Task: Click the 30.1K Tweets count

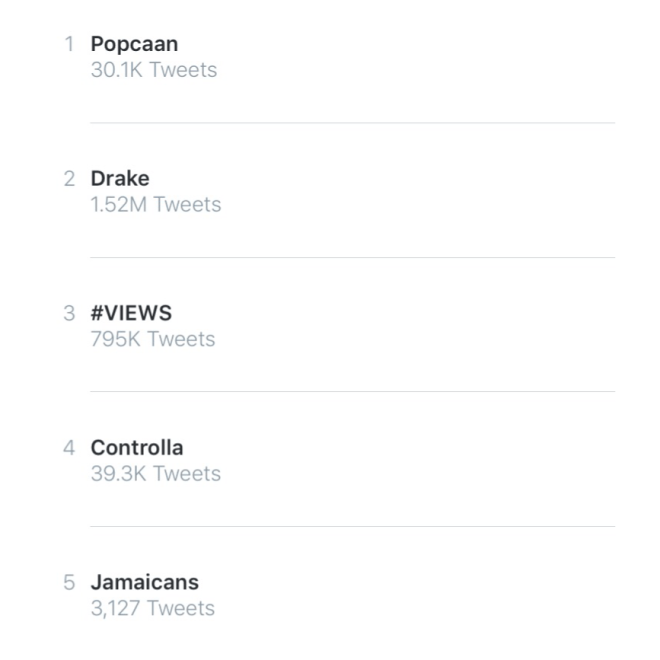Action: [x=153, y=70]
